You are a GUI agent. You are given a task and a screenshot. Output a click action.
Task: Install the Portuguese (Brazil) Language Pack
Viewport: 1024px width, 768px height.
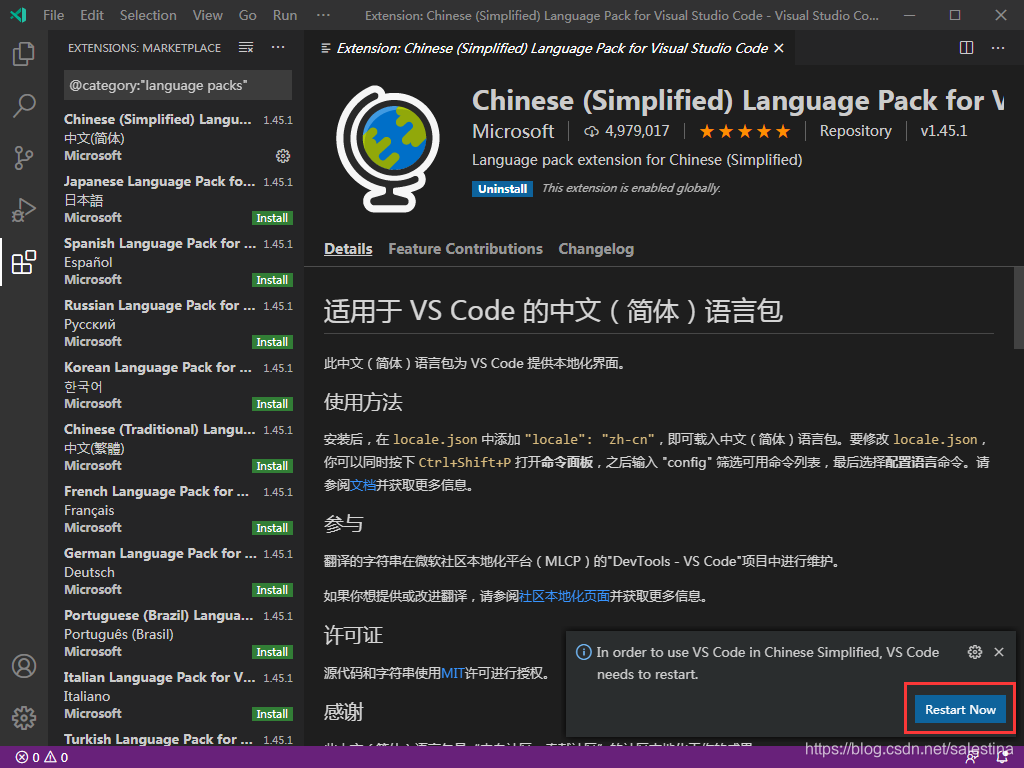(272, 652)
